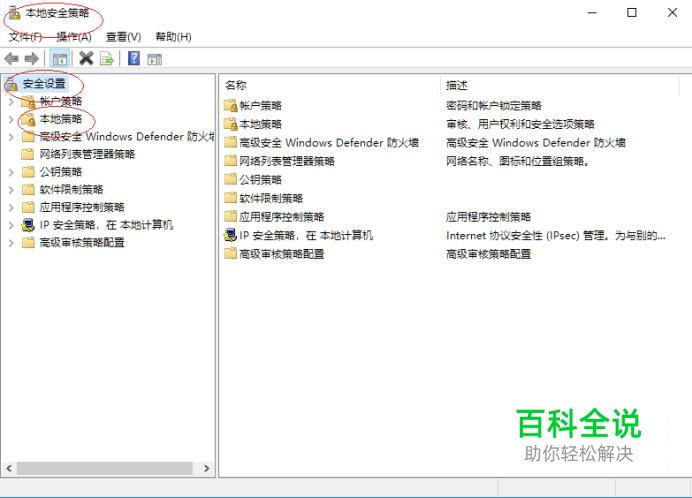Click the Internet 协议安全性 (IPsec) description

click(556, 235)
